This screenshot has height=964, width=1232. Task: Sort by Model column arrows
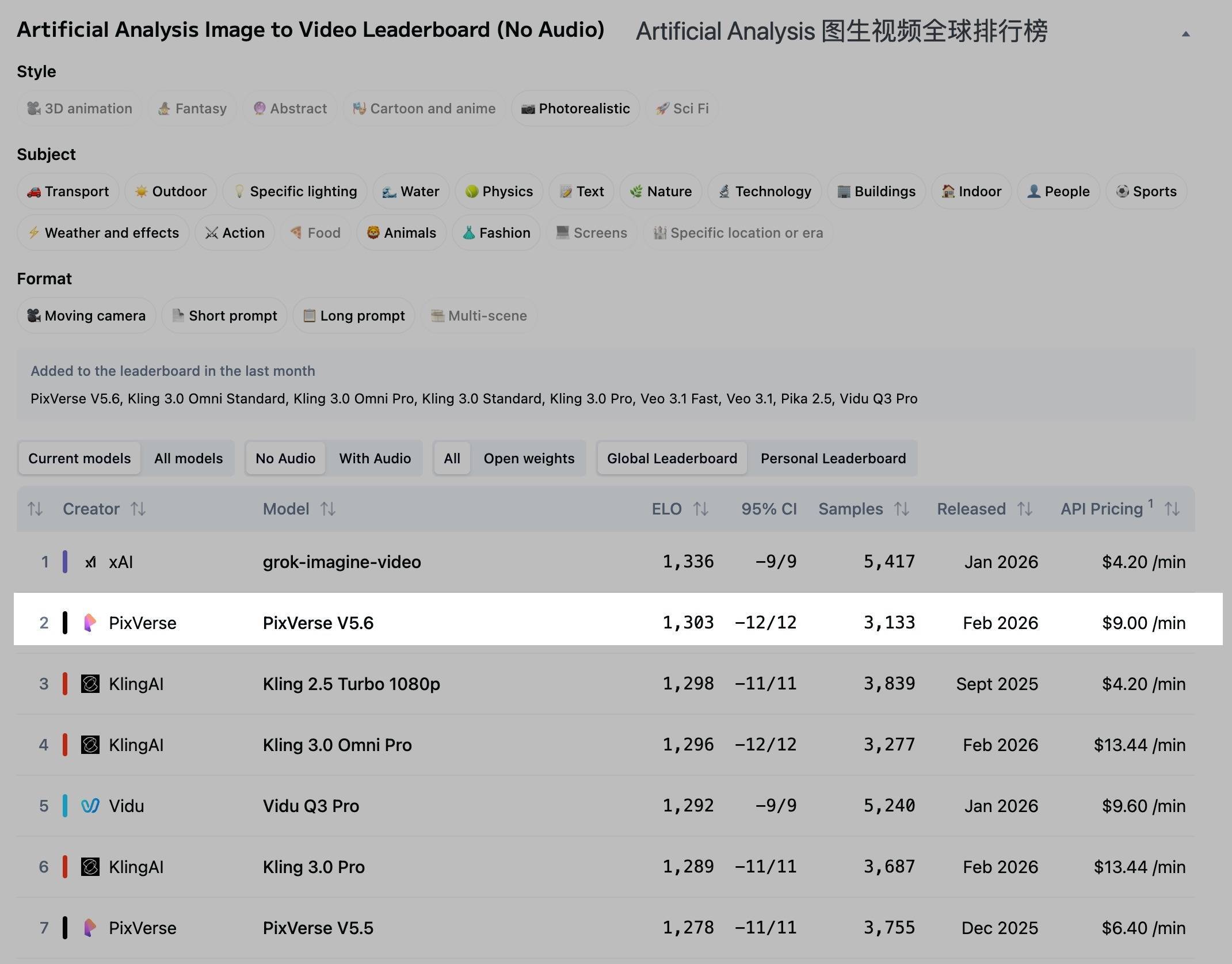click(328, 509)
